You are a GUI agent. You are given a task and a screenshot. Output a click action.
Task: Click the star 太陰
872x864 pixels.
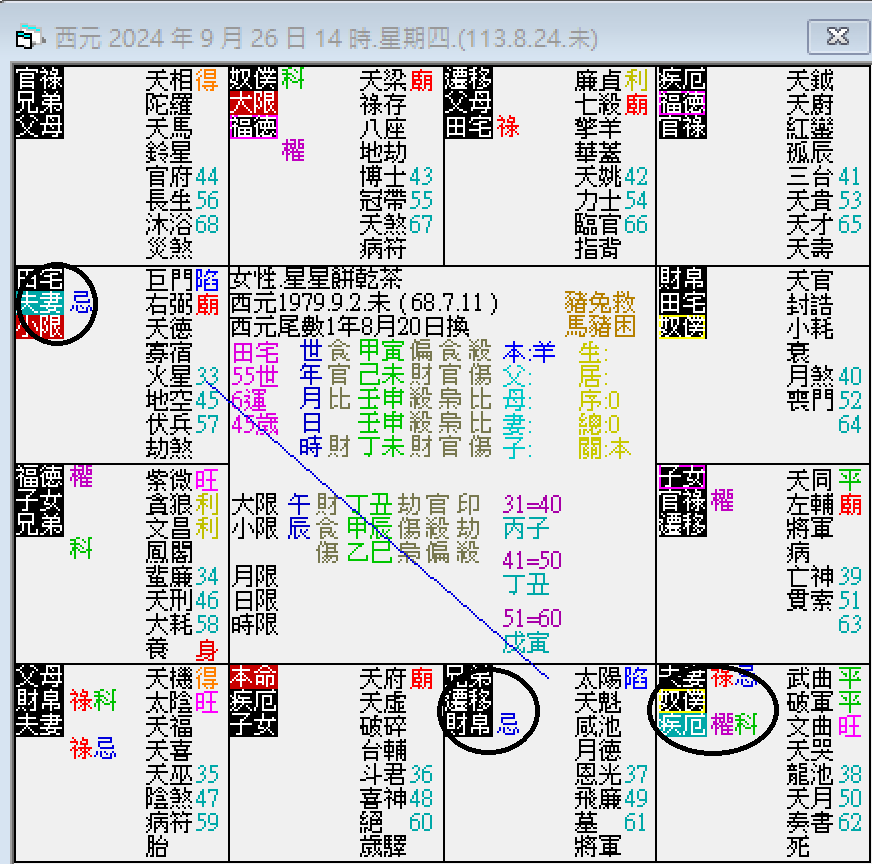tap(169, 702)
